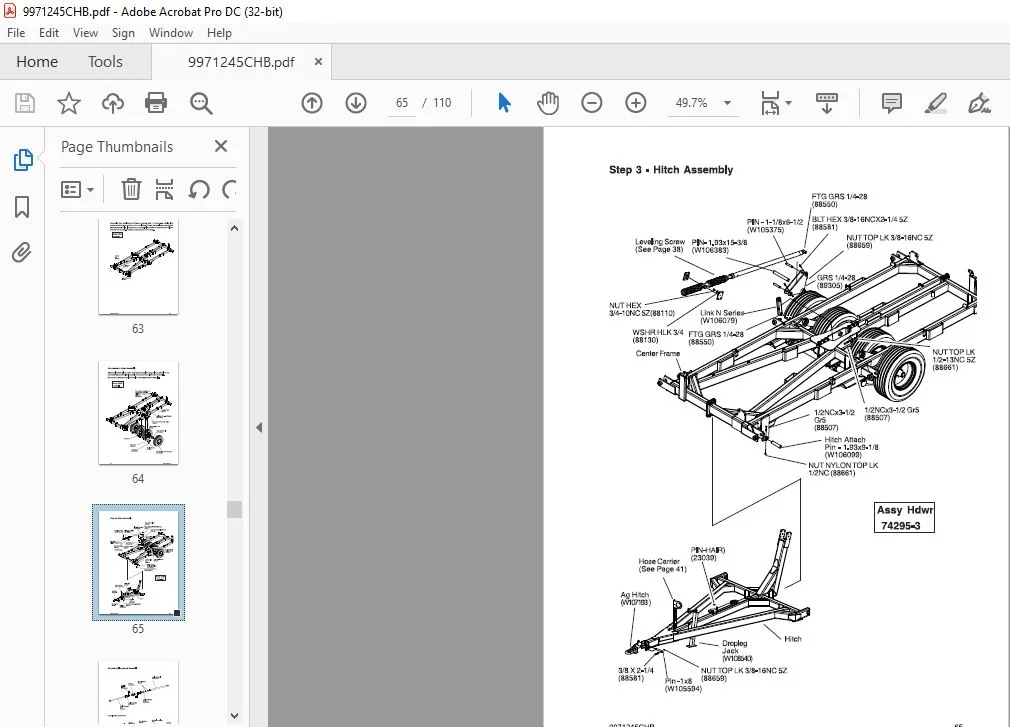
Task: Zoom in with plus icon
Action: click(x=635, y=103)
